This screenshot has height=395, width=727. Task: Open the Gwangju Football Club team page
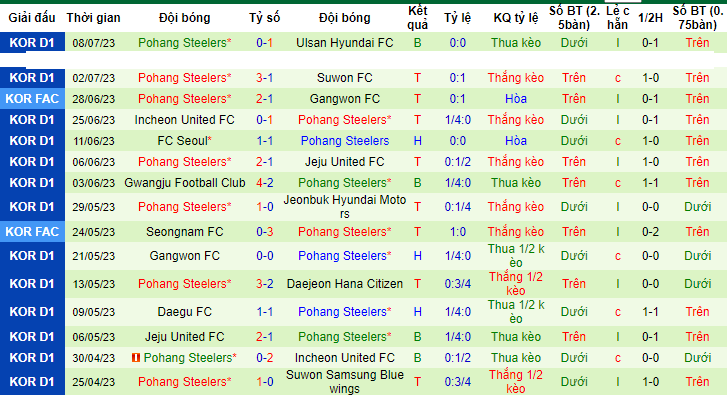tap(185, 183)
